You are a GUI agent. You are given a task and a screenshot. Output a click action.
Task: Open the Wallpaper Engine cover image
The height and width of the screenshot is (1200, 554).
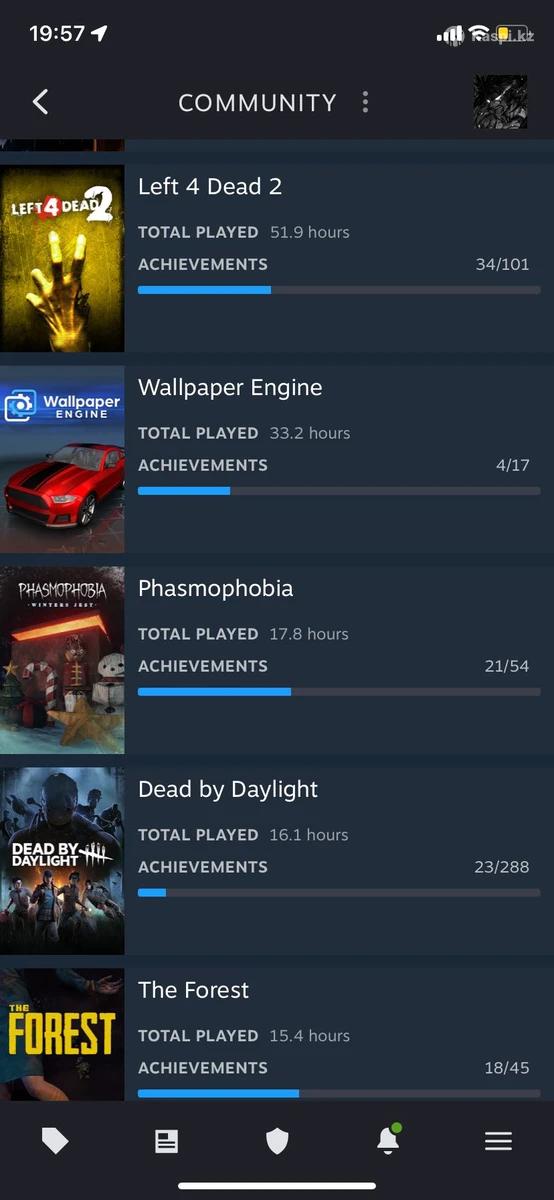click(x=62, y=459)
